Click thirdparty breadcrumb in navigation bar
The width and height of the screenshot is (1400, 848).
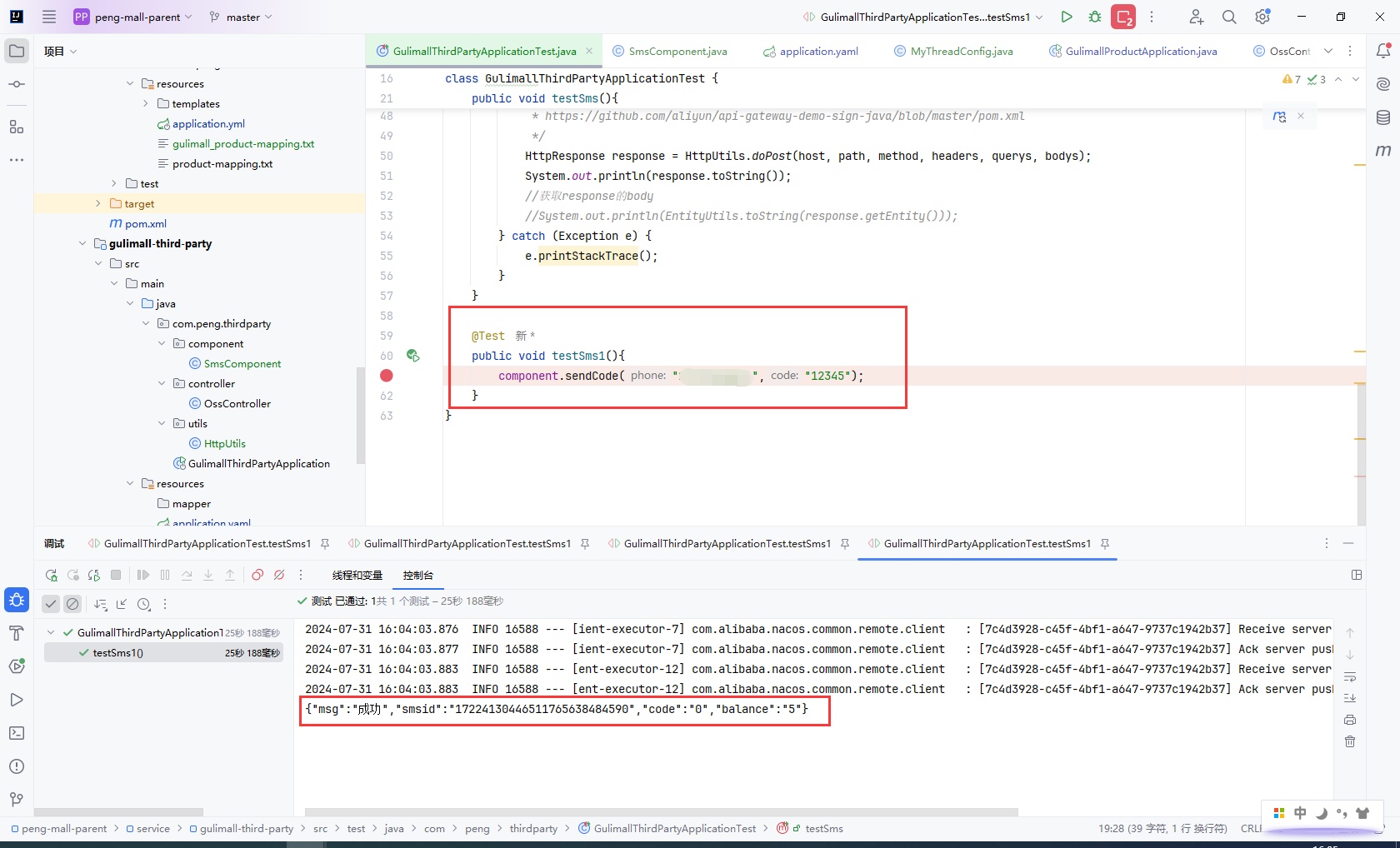point(533,829)
